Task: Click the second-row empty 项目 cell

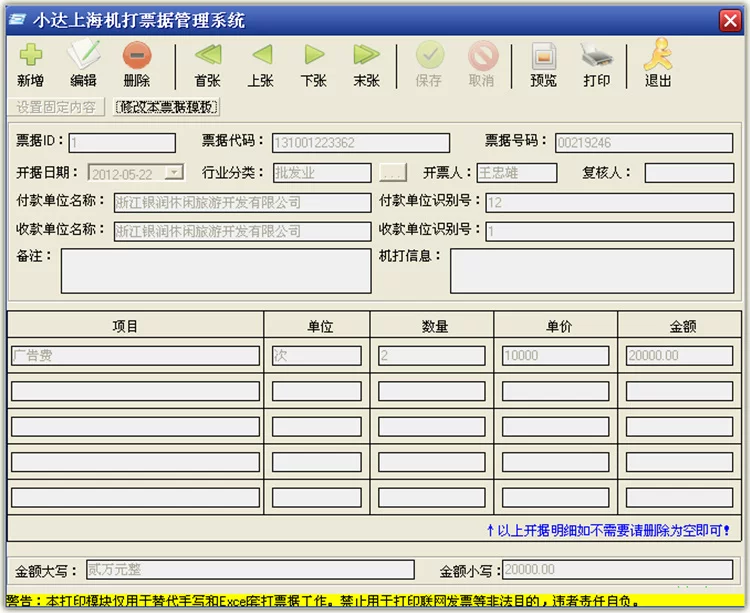Action: [135, 391]
